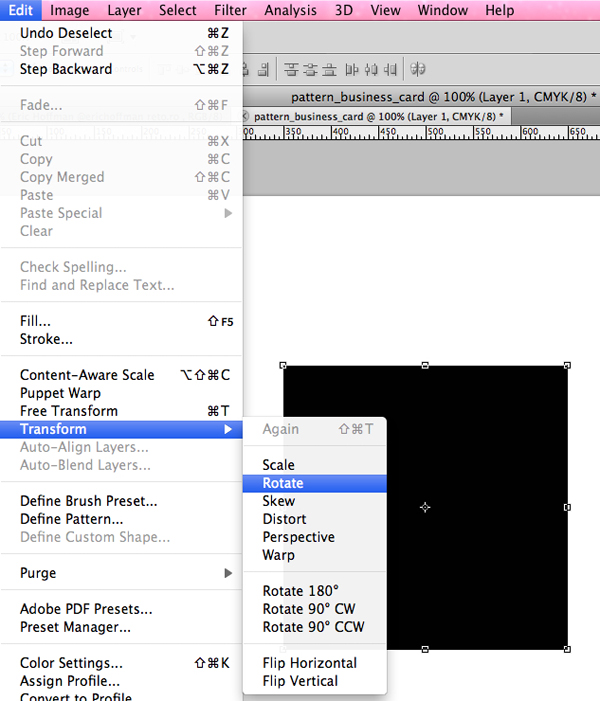Open Color Settings...
This screenshot has width=600, height=701.
point(121,663)
